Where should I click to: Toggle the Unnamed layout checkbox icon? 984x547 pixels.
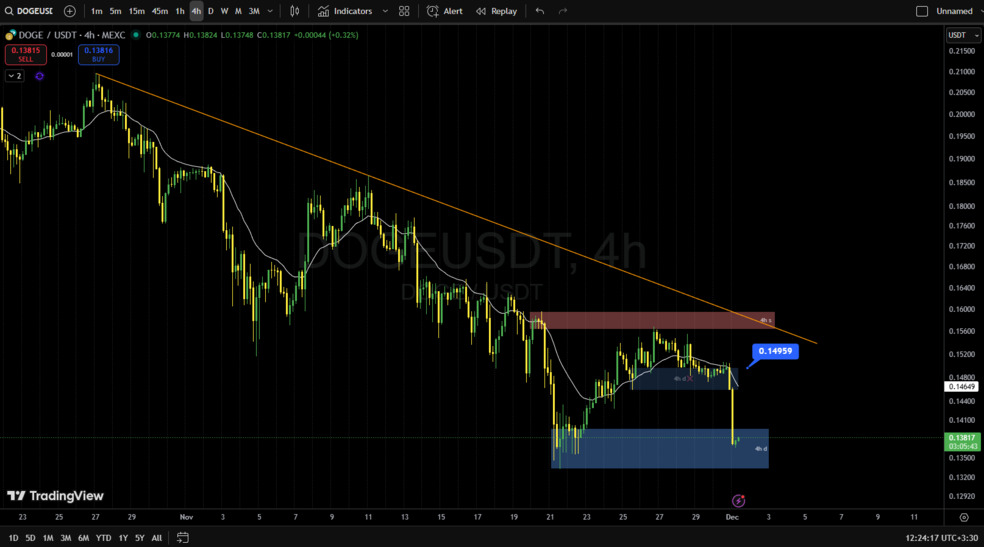point(922,11)
